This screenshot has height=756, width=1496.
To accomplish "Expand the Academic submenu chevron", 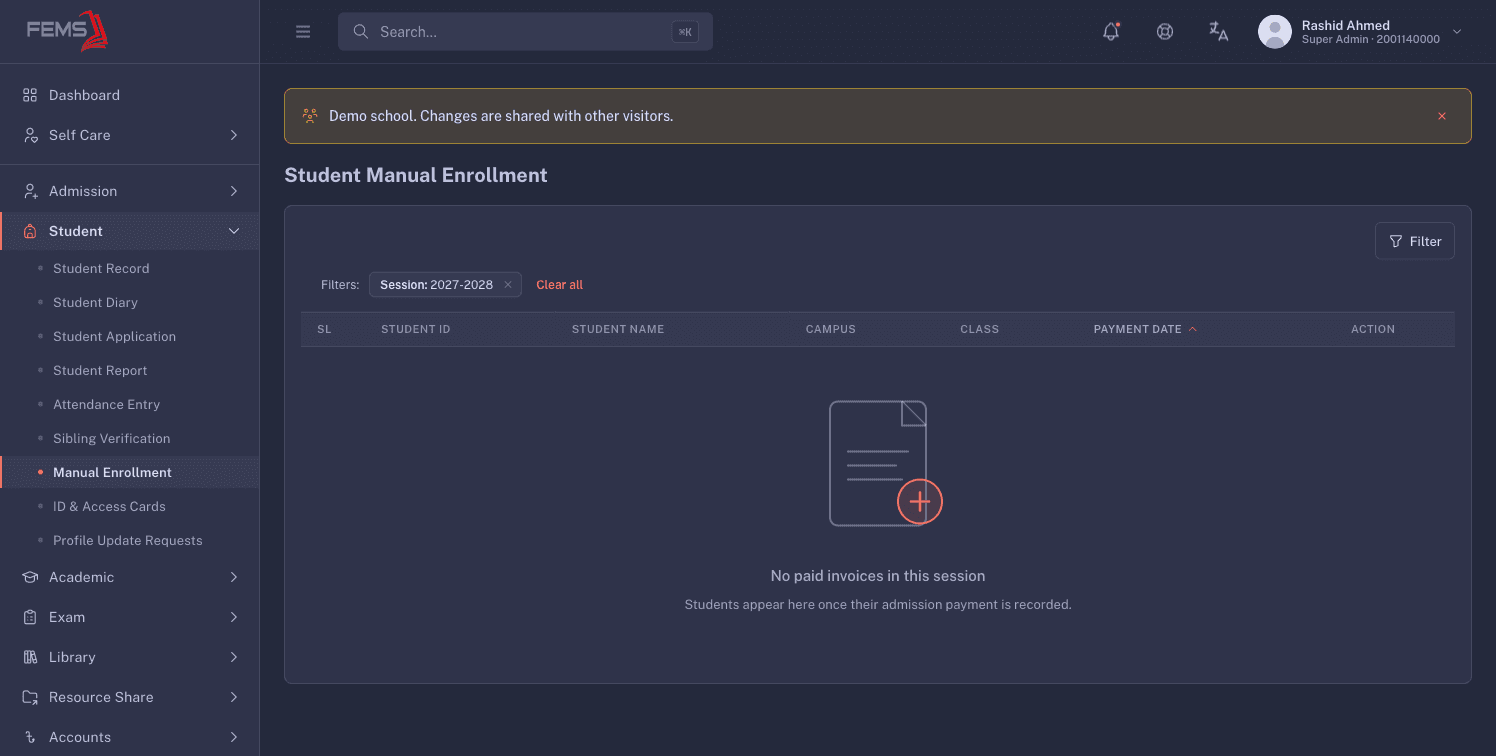I will [x=234, y=577].
